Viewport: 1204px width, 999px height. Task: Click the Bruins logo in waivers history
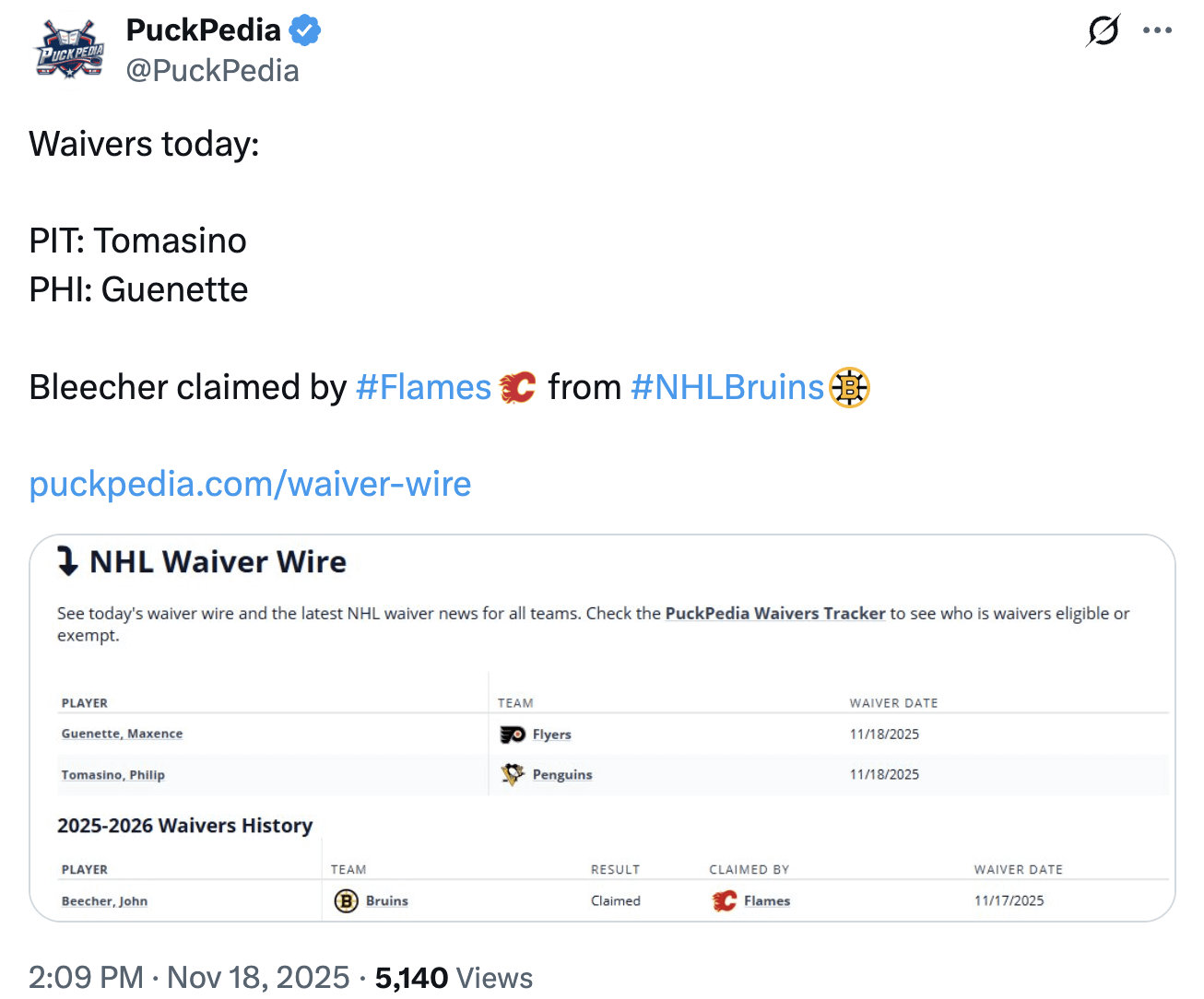[346, 900]
